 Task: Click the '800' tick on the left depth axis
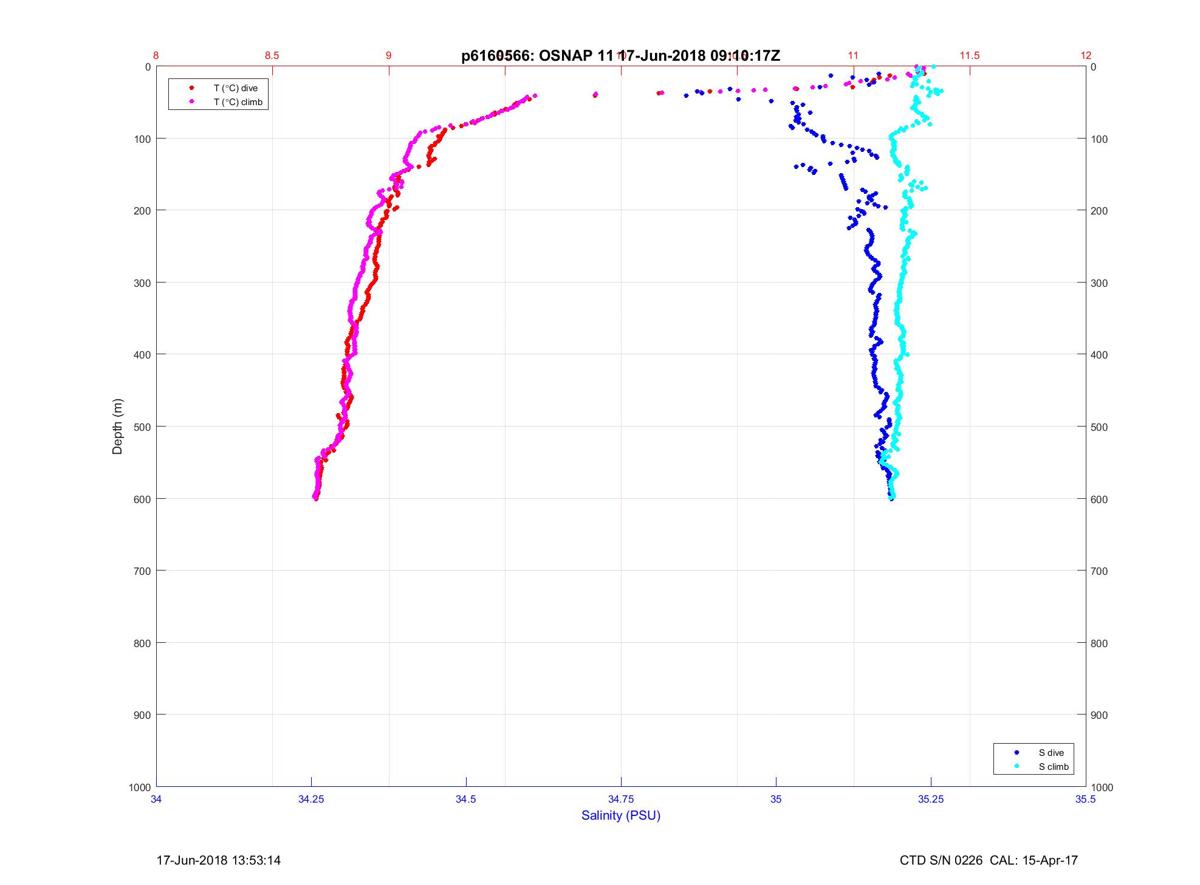click(141, 643)
